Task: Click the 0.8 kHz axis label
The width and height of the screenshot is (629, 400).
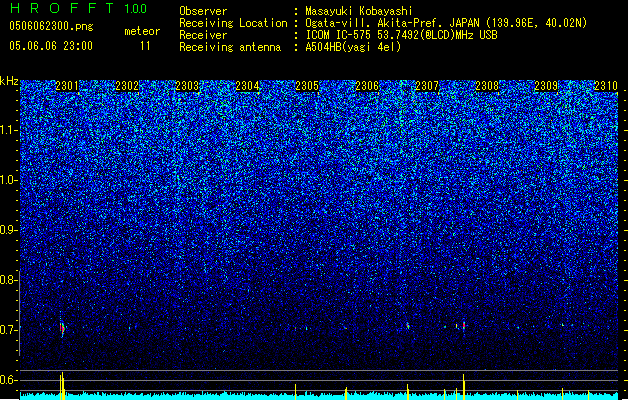Action: [9, 280]
